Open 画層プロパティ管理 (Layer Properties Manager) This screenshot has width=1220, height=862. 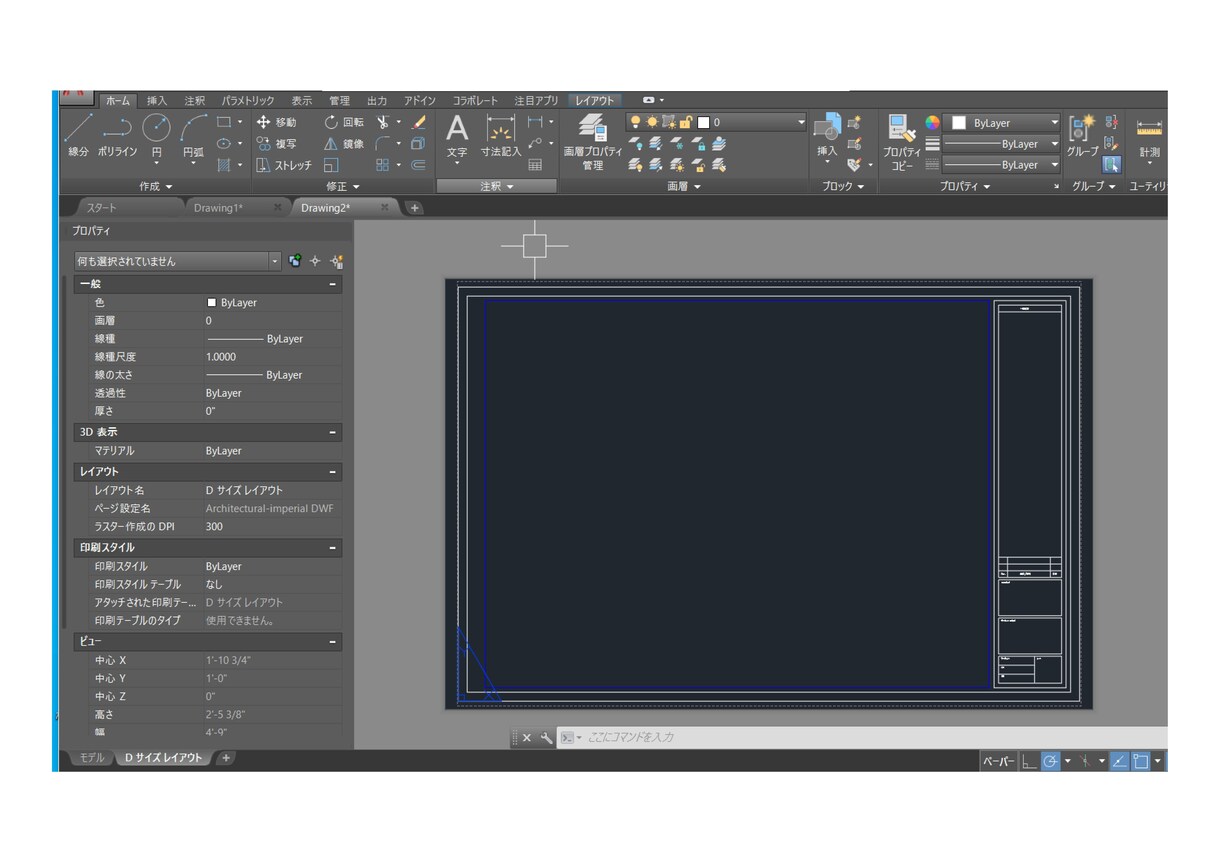[x=593, y=141]
